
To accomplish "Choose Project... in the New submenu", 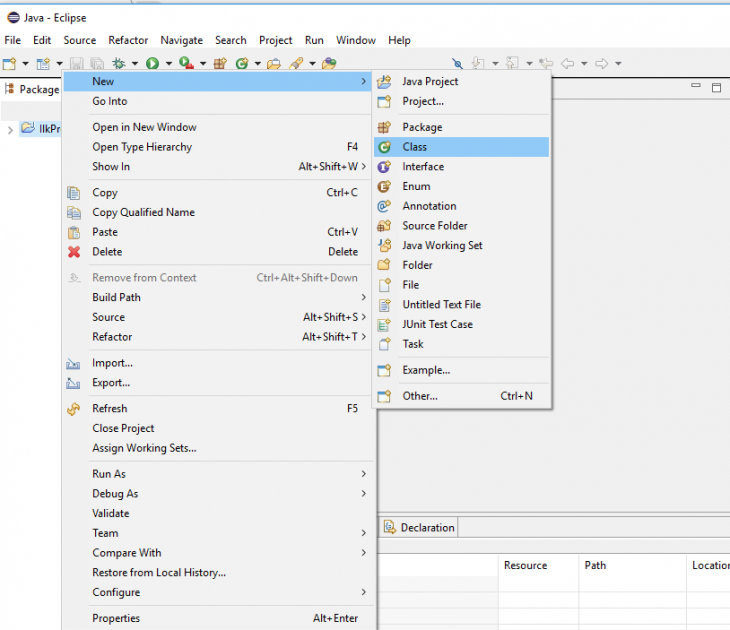I will point(461,101).
